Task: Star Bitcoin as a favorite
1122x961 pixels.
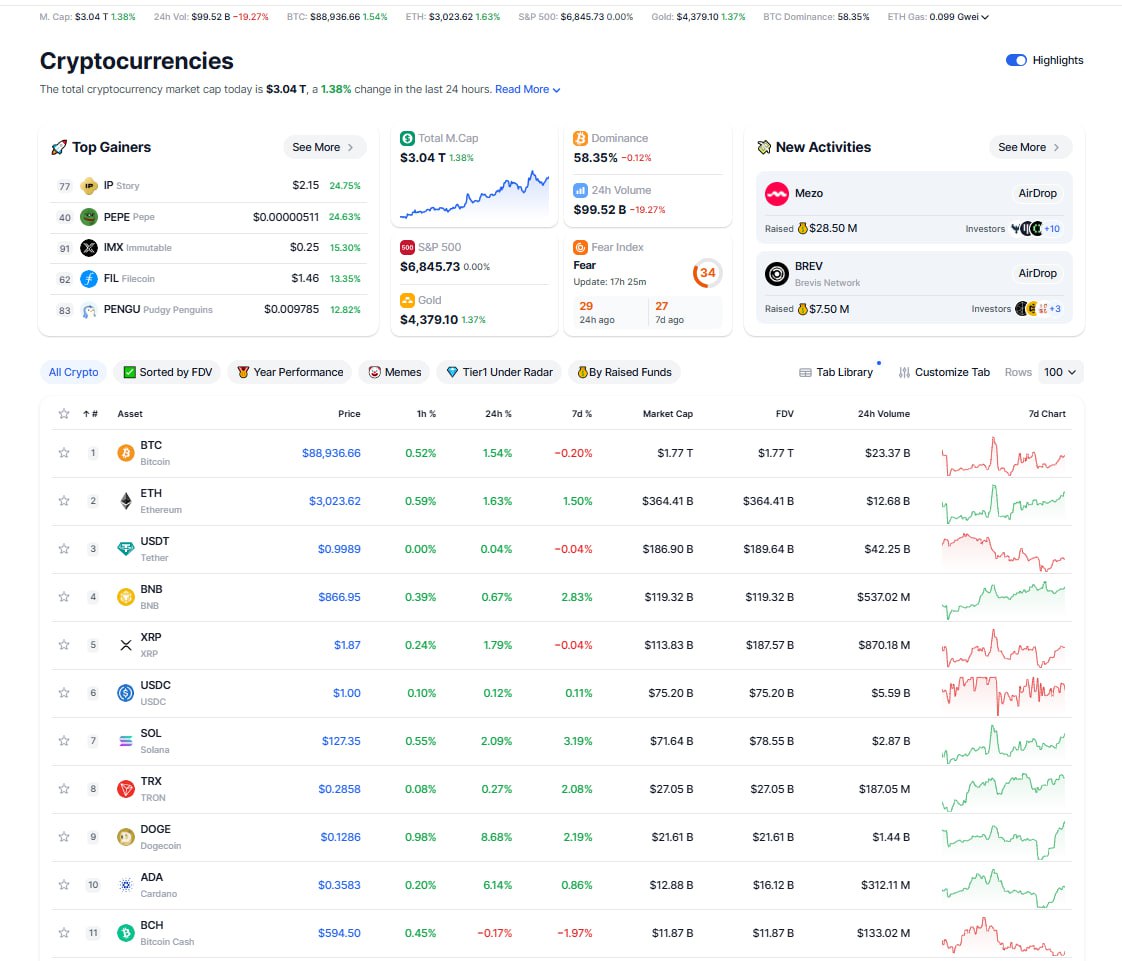Action: (64, 453)
